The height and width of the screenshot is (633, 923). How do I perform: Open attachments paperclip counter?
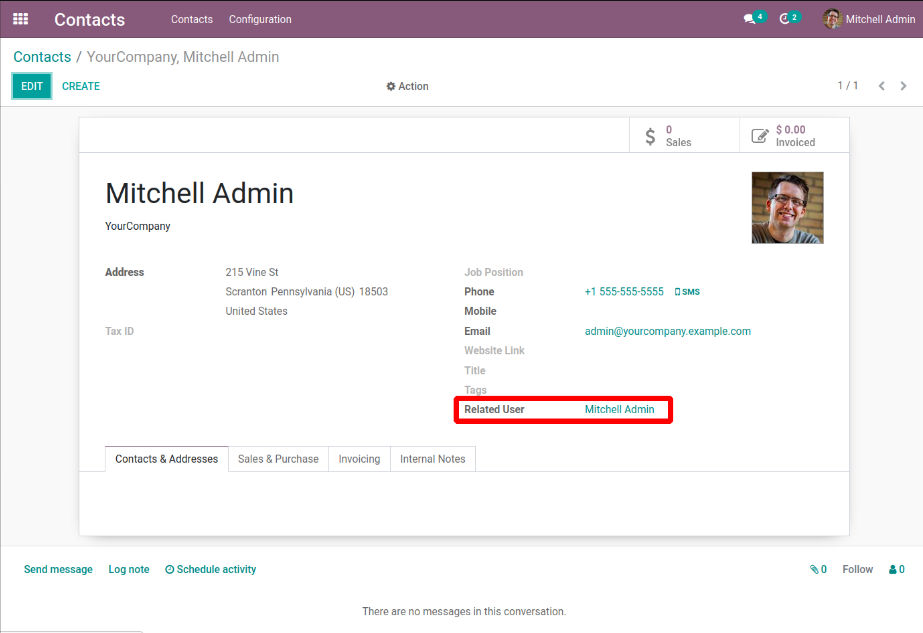(818, 569)
